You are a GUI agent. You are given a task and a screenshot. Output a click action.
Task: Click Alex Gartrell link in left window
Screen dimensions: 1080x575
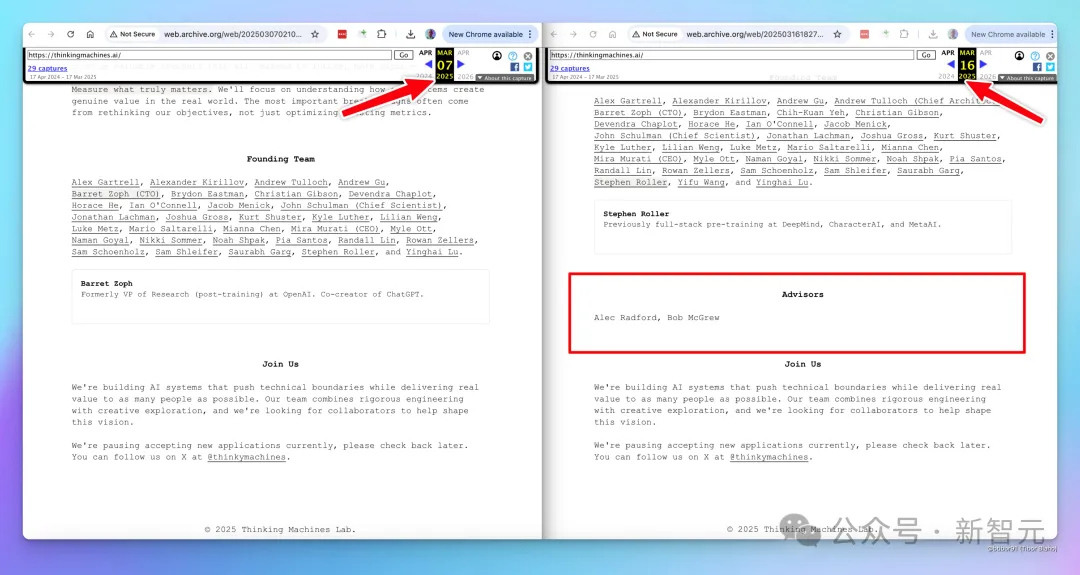(105, 182)
